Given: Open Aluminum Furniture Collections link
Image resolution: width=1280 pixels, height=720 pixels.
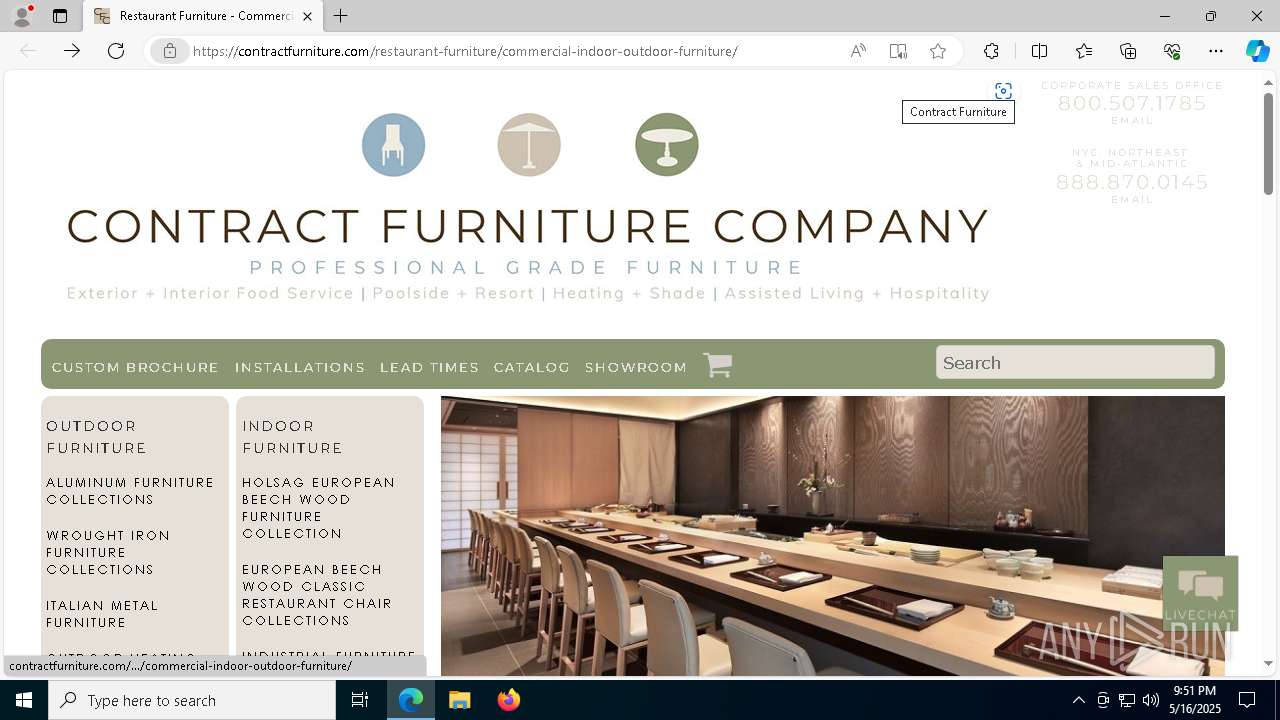Looking at the screenshot, I should [x=130, y=491].
